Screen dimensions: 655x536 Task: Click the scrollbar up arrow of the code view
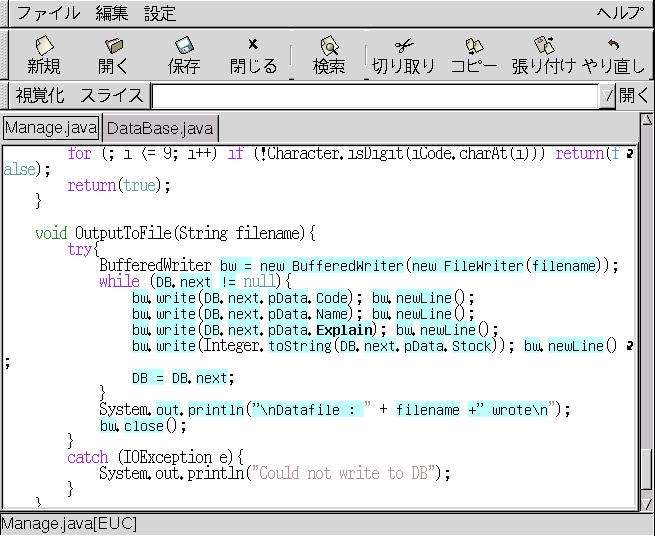pos(645,123)
